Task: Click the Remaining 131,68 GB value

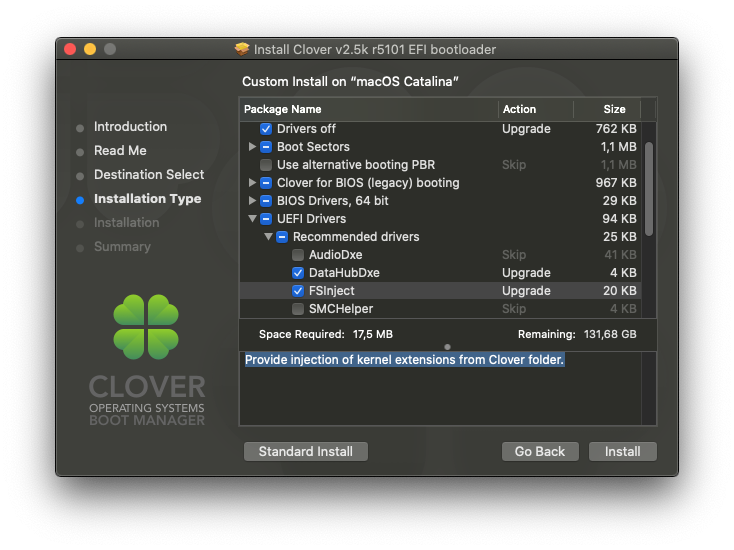Action: 610,334
